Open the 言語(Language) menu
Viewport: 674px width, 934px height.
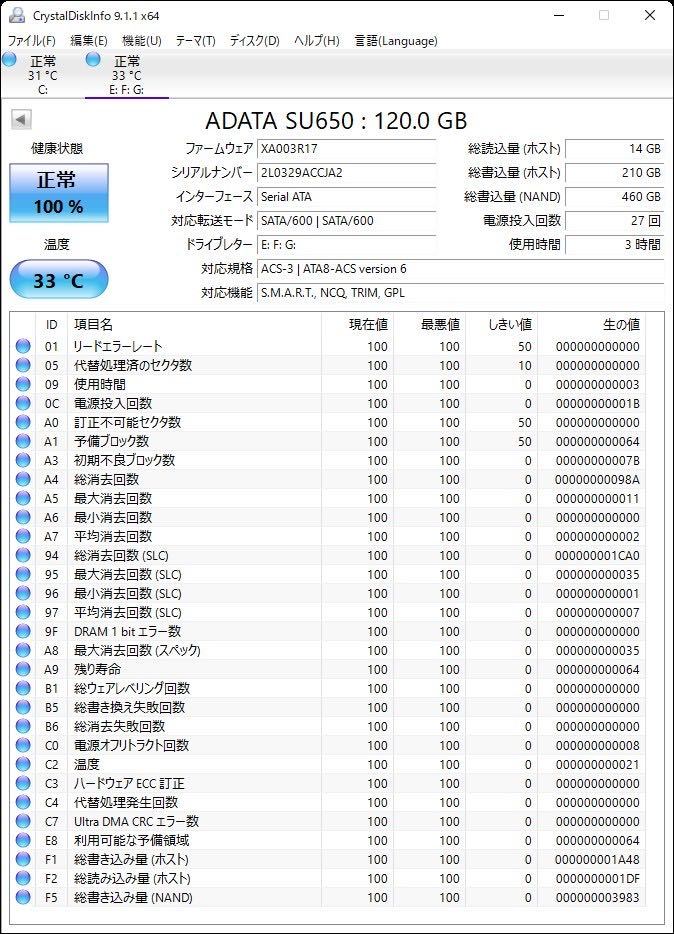coord(396,41)
